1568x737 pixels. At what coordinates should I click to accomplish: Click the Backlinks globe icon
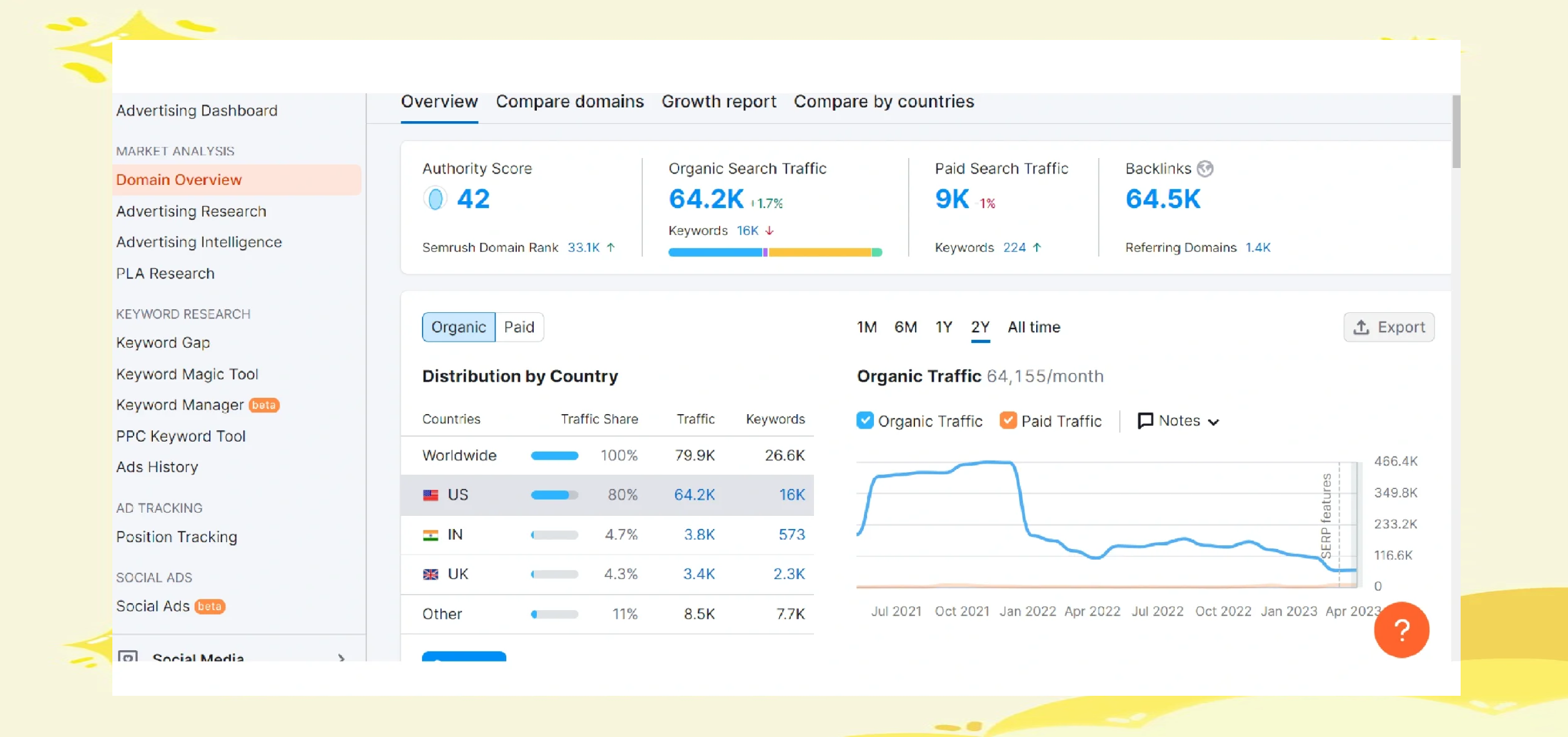[x=1205, y=169]
